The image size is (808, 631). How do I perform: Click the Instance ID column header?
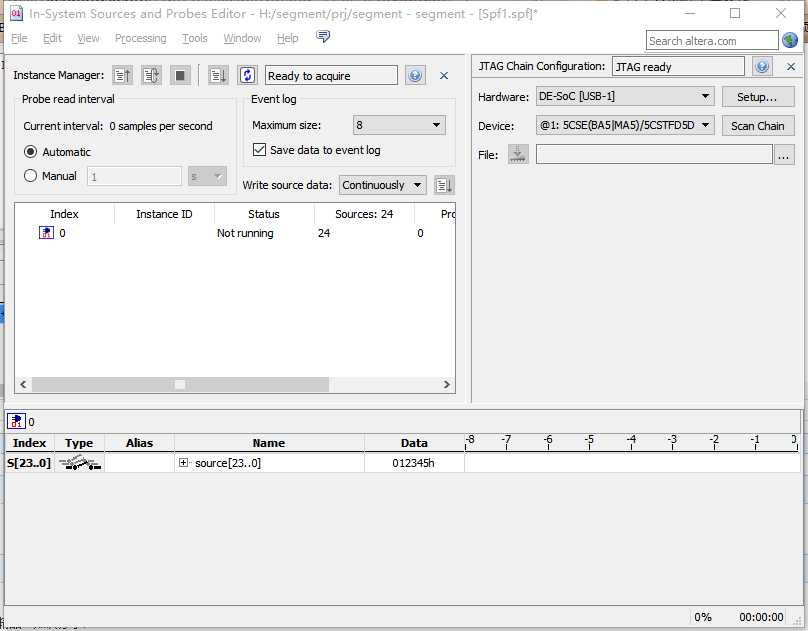point(164,214)
